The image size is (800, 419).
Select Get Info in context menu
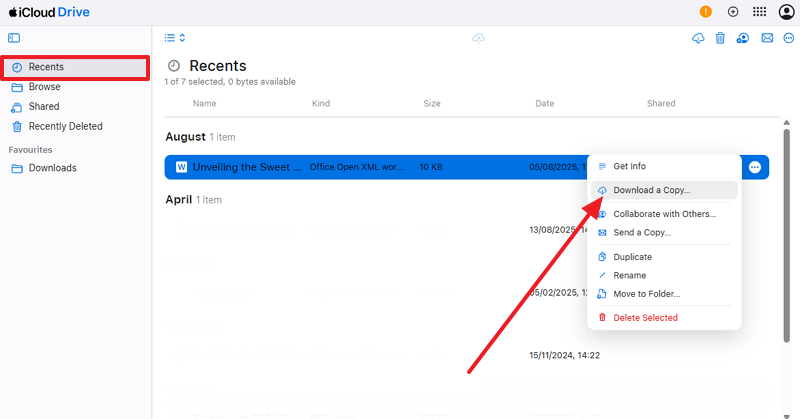coord(629,166)
